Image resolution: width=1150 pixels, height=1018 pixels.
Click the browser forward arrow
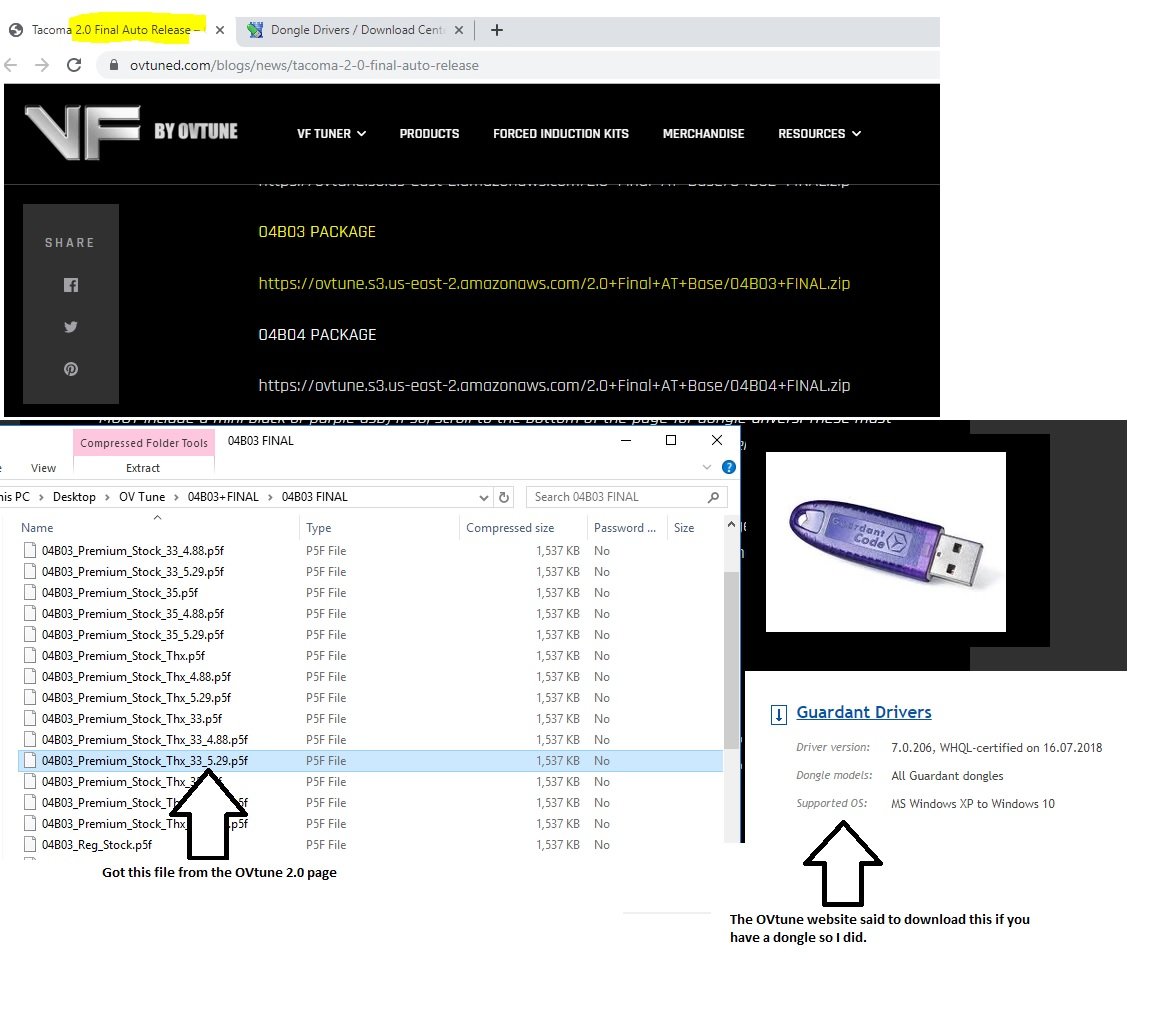coord(42,65)
